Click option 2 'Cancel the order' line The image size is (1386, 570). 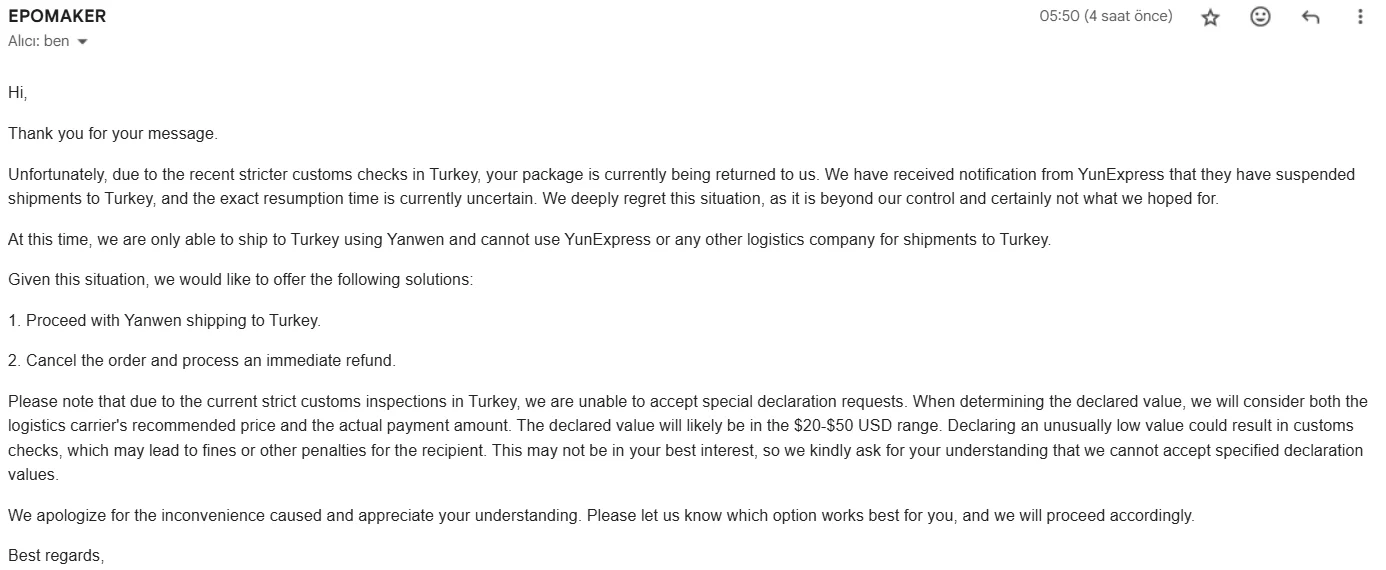tap(202, 360)
